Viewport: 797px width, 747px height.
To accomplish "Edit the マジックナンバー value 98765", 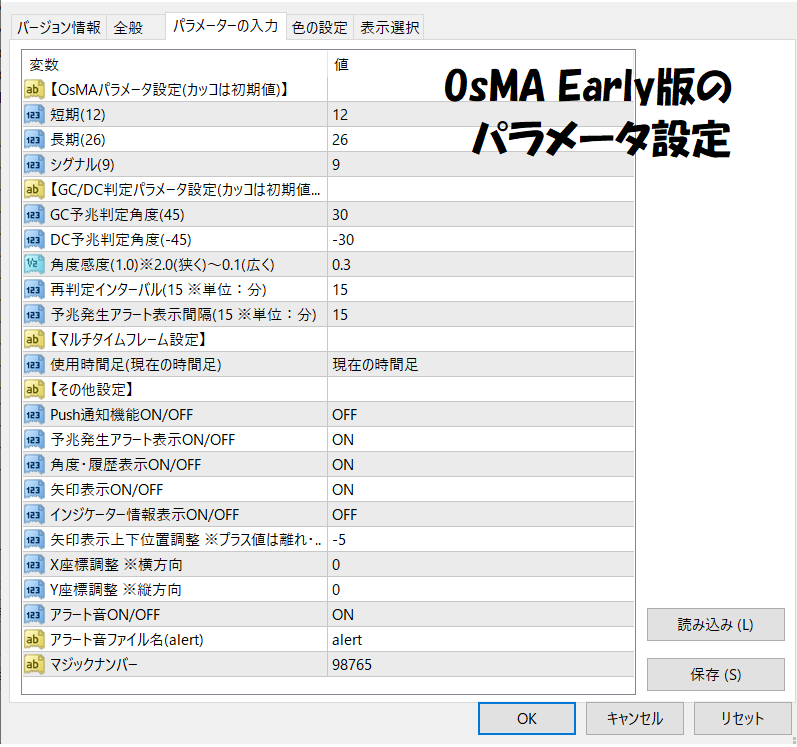I will pyautogui.click(x=481, y=665).
